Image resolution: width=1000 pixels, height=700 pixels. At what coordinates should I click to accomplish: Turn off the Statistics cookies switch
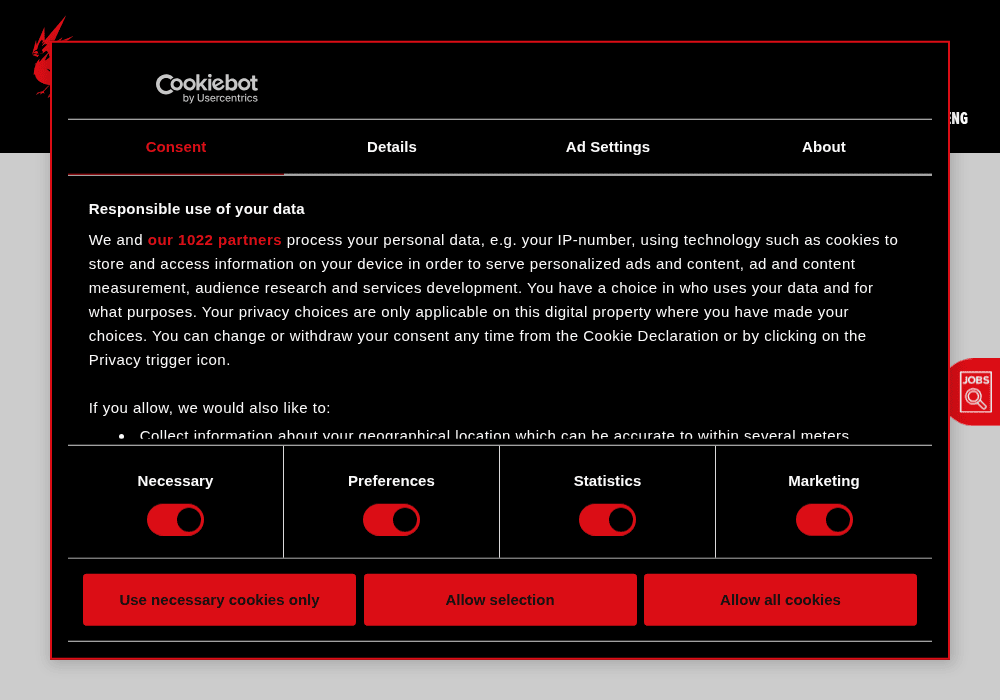click(x=607, y=520)
